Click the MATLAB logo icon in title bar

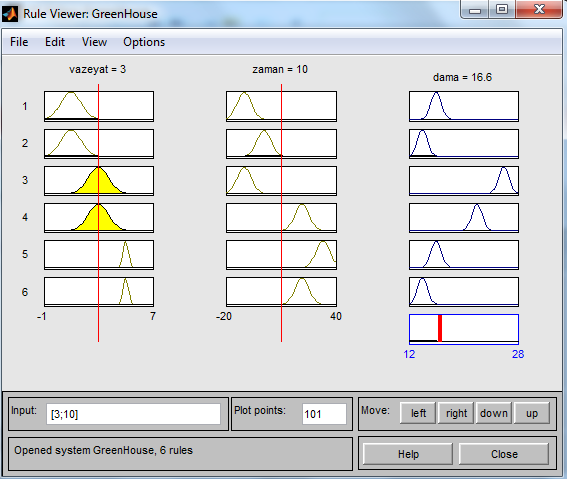click(x=10, y=14)
